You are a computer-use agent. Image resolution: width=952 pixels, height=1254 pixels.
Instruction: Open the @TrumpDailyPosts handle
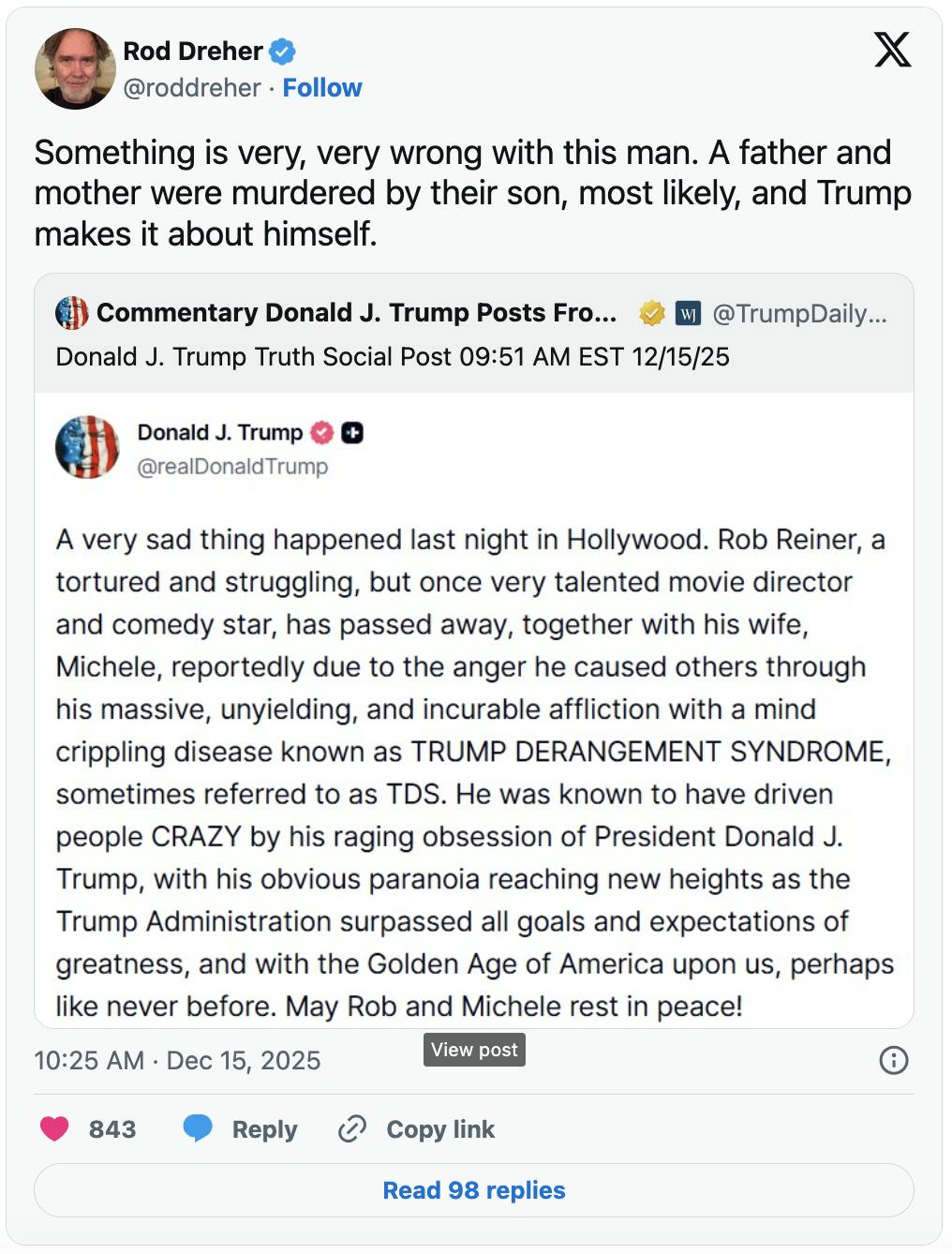(x=799, y=312)
